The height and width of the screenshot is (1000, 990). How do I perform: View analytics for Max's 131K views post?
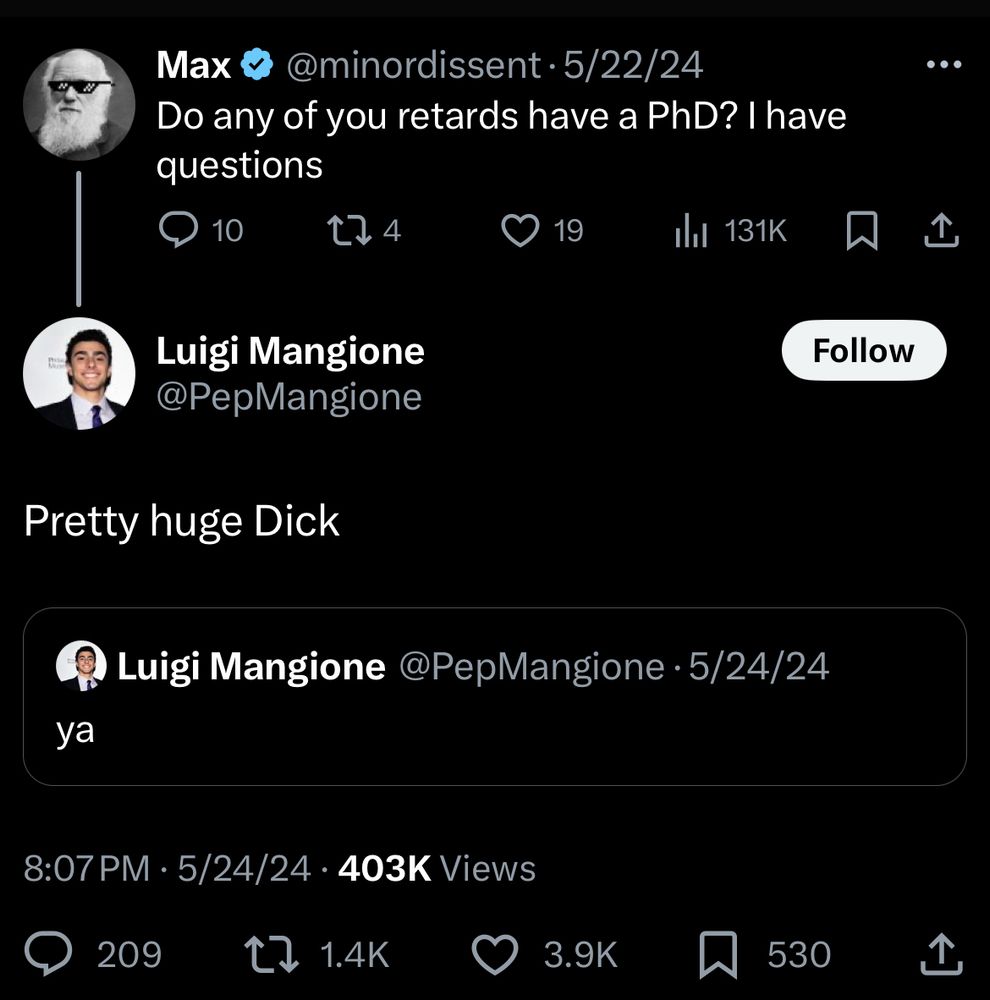click(x=690, y=232)
